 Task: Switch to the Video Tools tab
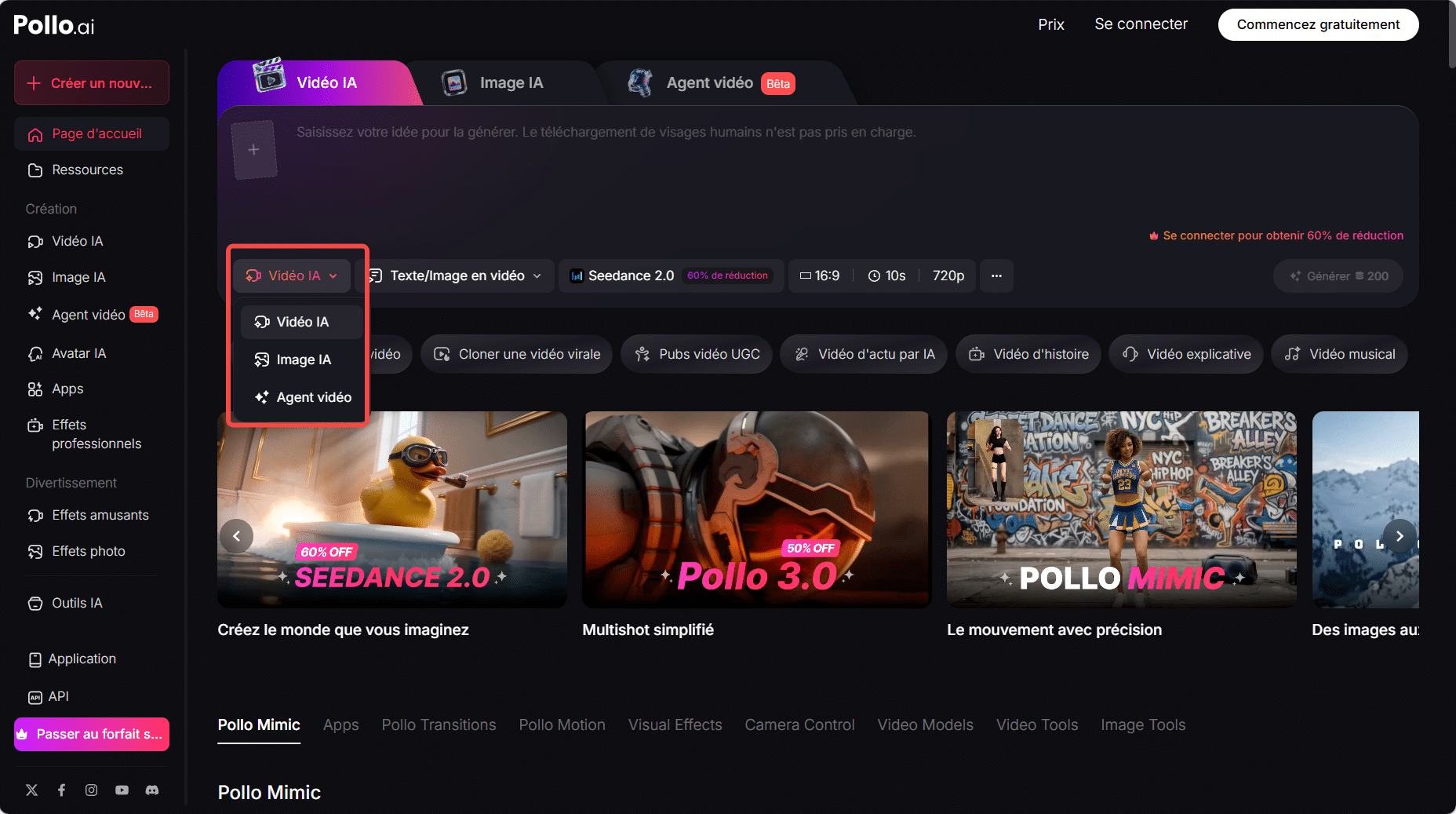pos(1037,725)
